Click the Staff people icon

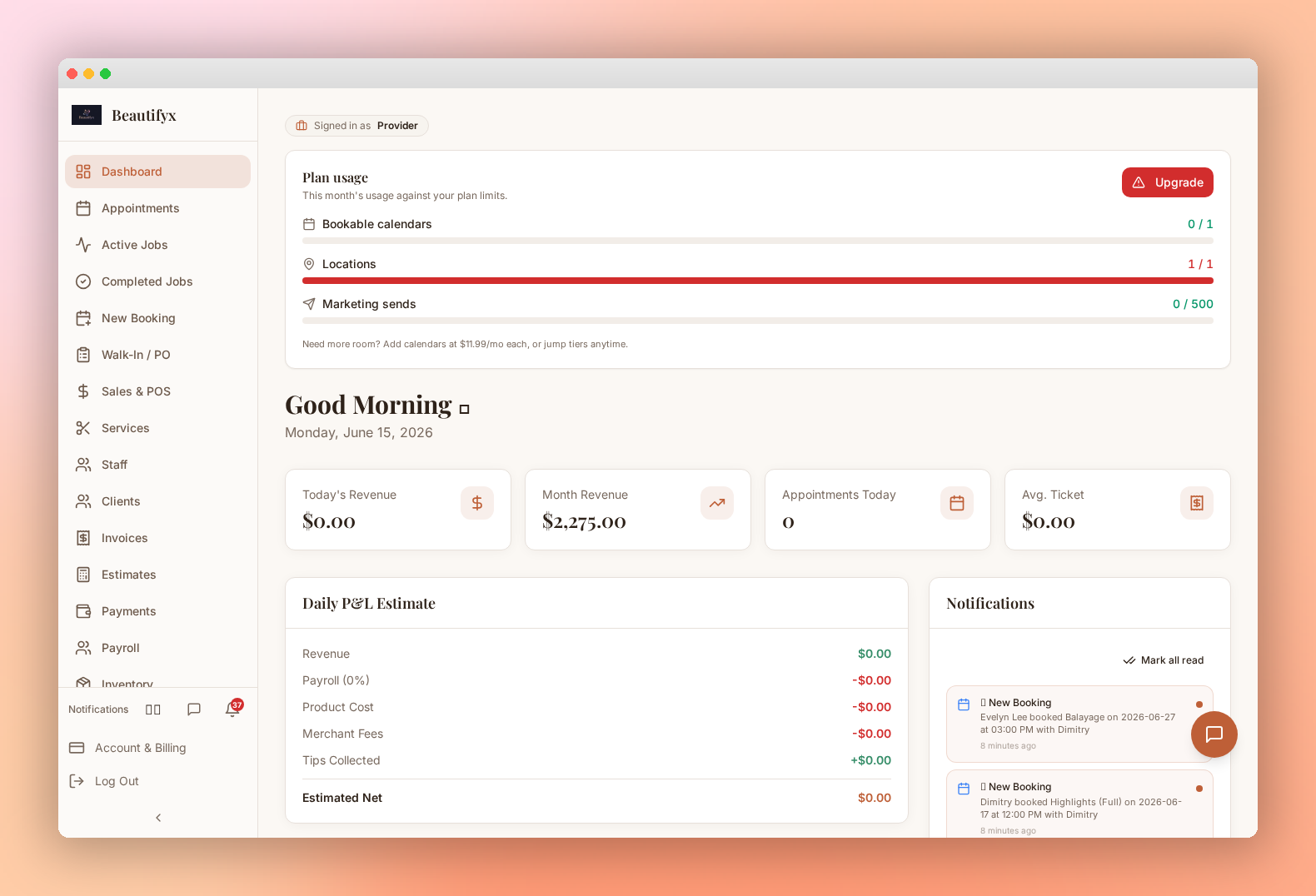click(83, 465)
